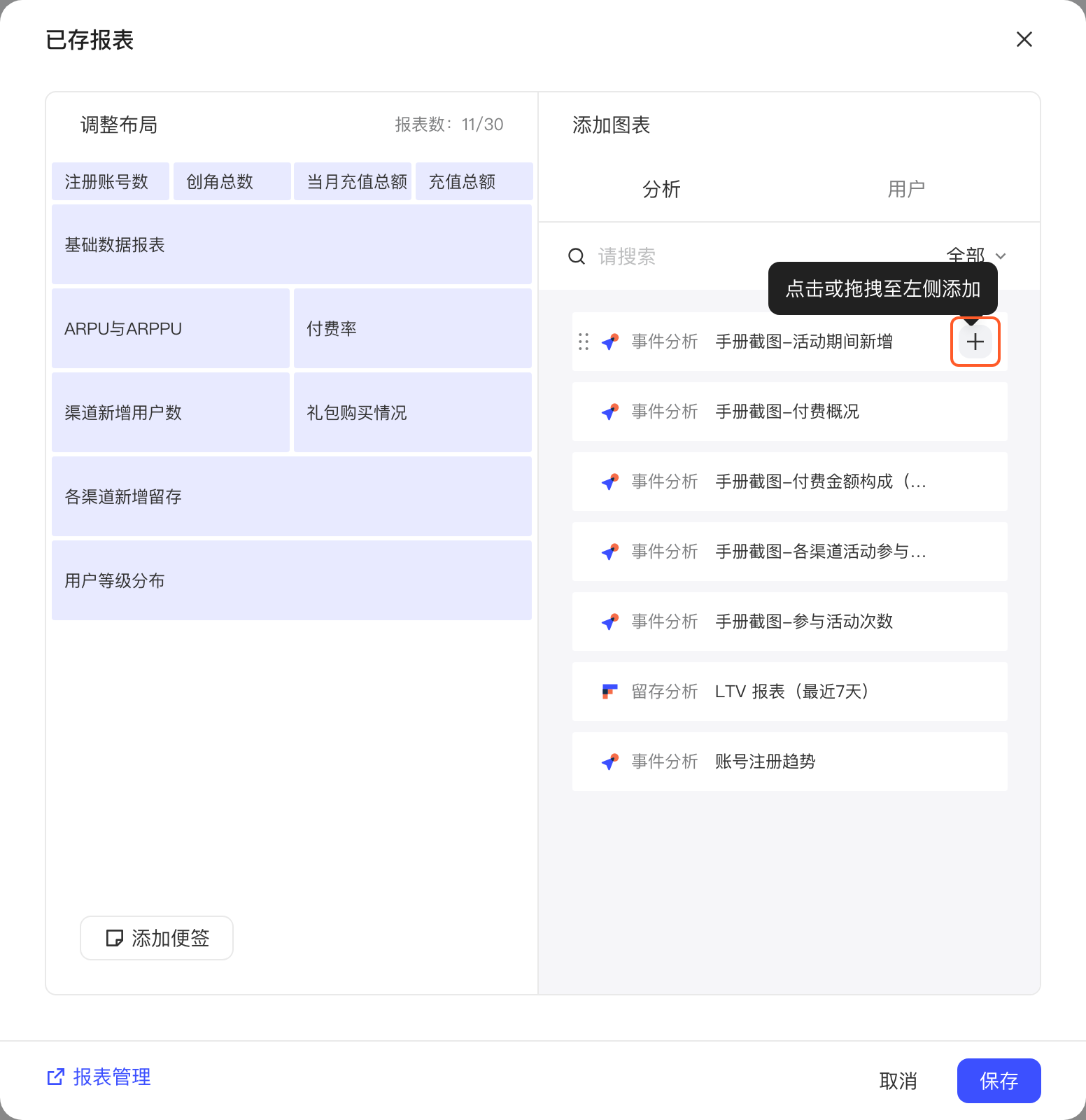The width and height of the screenshot is (1086, 1120).
Task: Click the 添加便签 button
Action: point(157,938)
